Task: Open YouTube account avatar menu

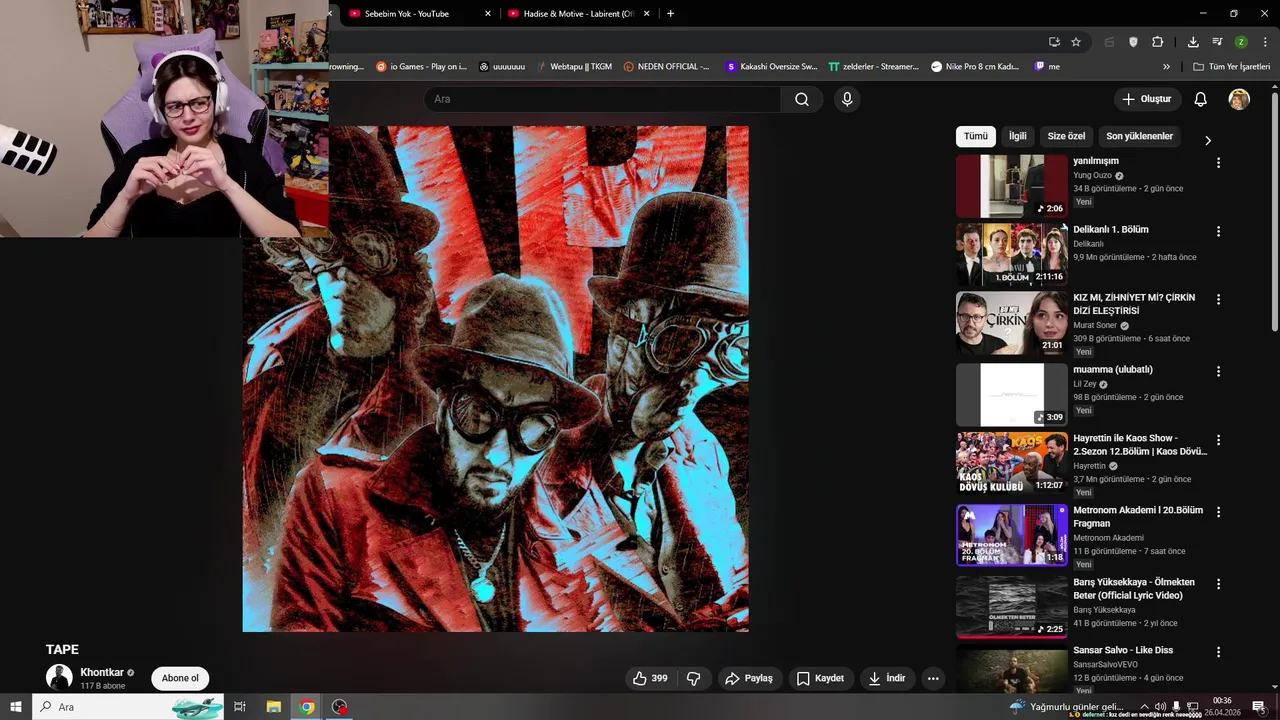Action: pos(1239,99)
